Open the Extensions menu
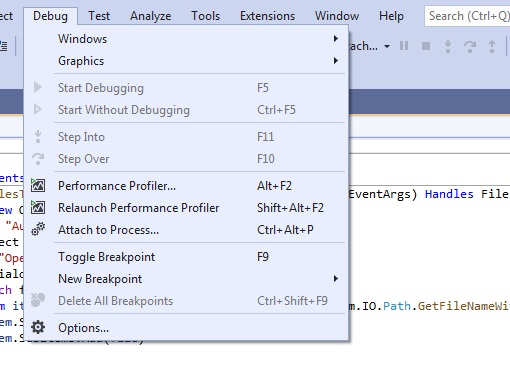Screen dimensions: 510x379 pyautogui.click(x=267, y=16)
